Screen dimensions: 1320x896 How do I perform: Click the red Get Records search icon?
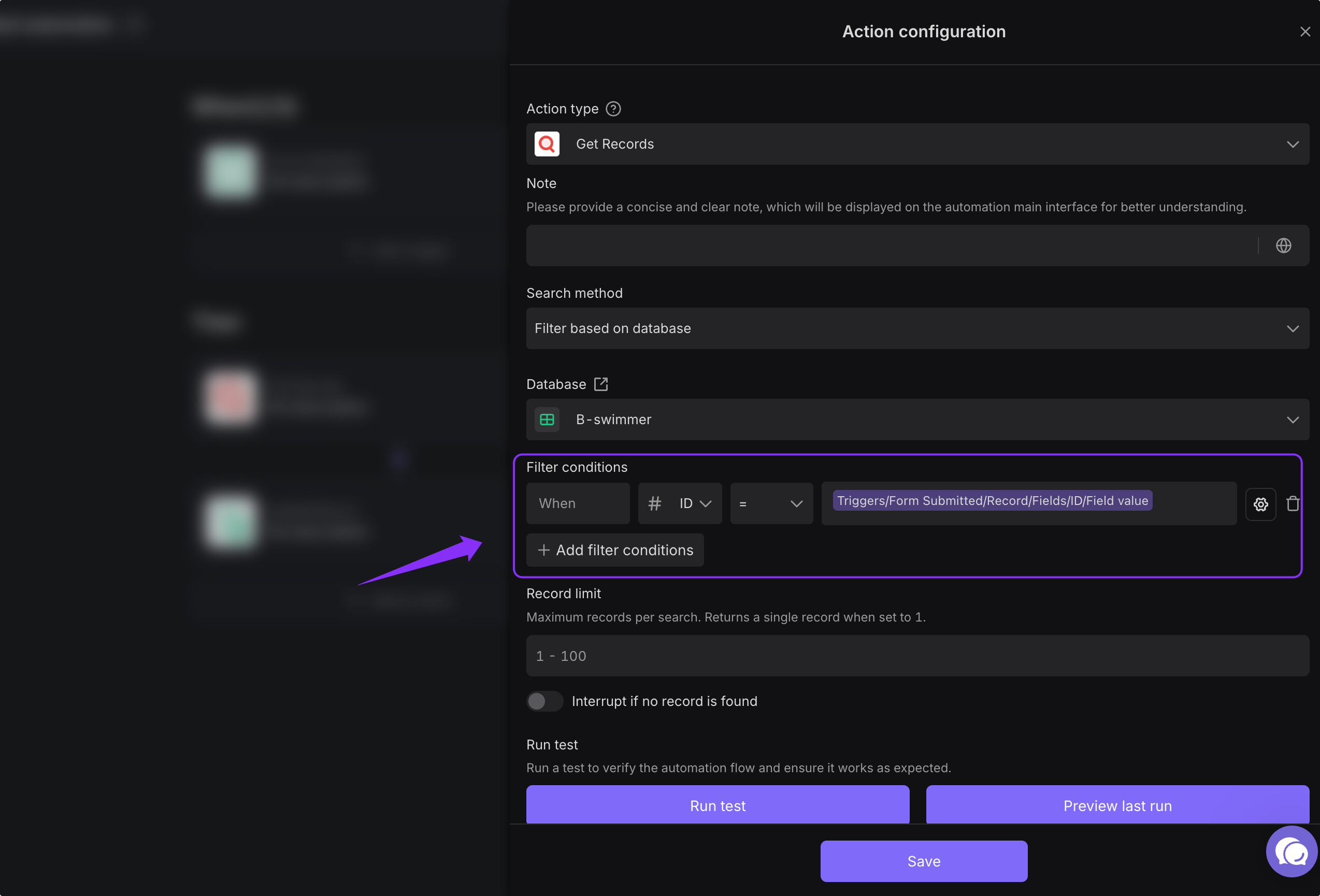[547, 144]
